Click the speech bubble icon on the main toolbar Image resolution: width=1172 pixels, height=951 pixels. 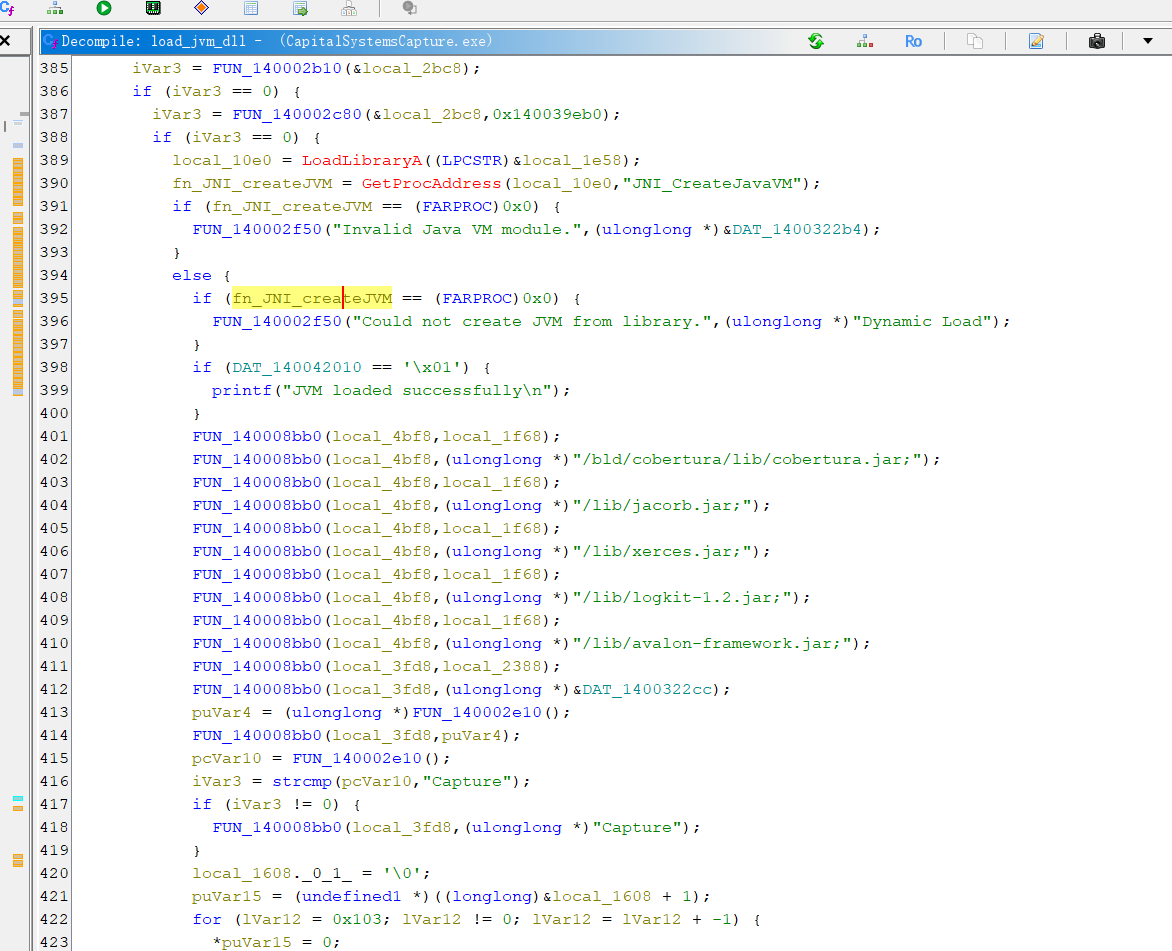408,9
